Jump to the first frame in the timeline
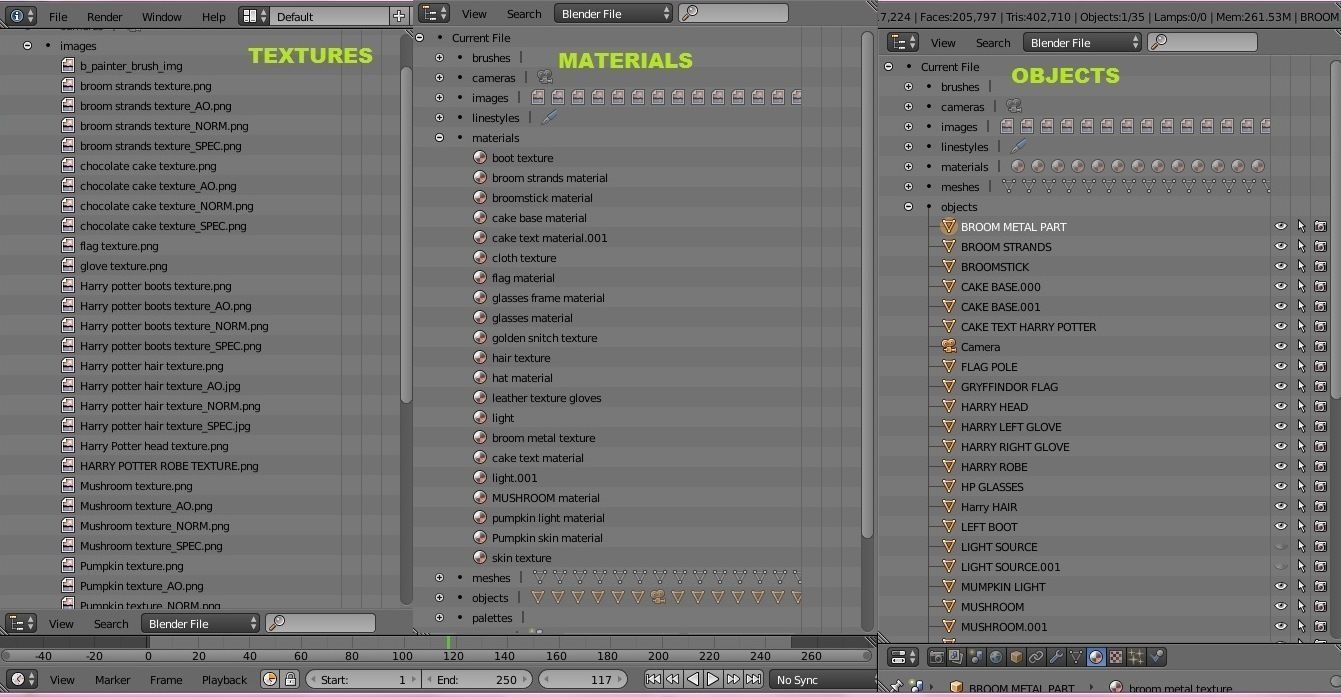This screenshot has width=1341, height=697. click(x=653, y=679)
